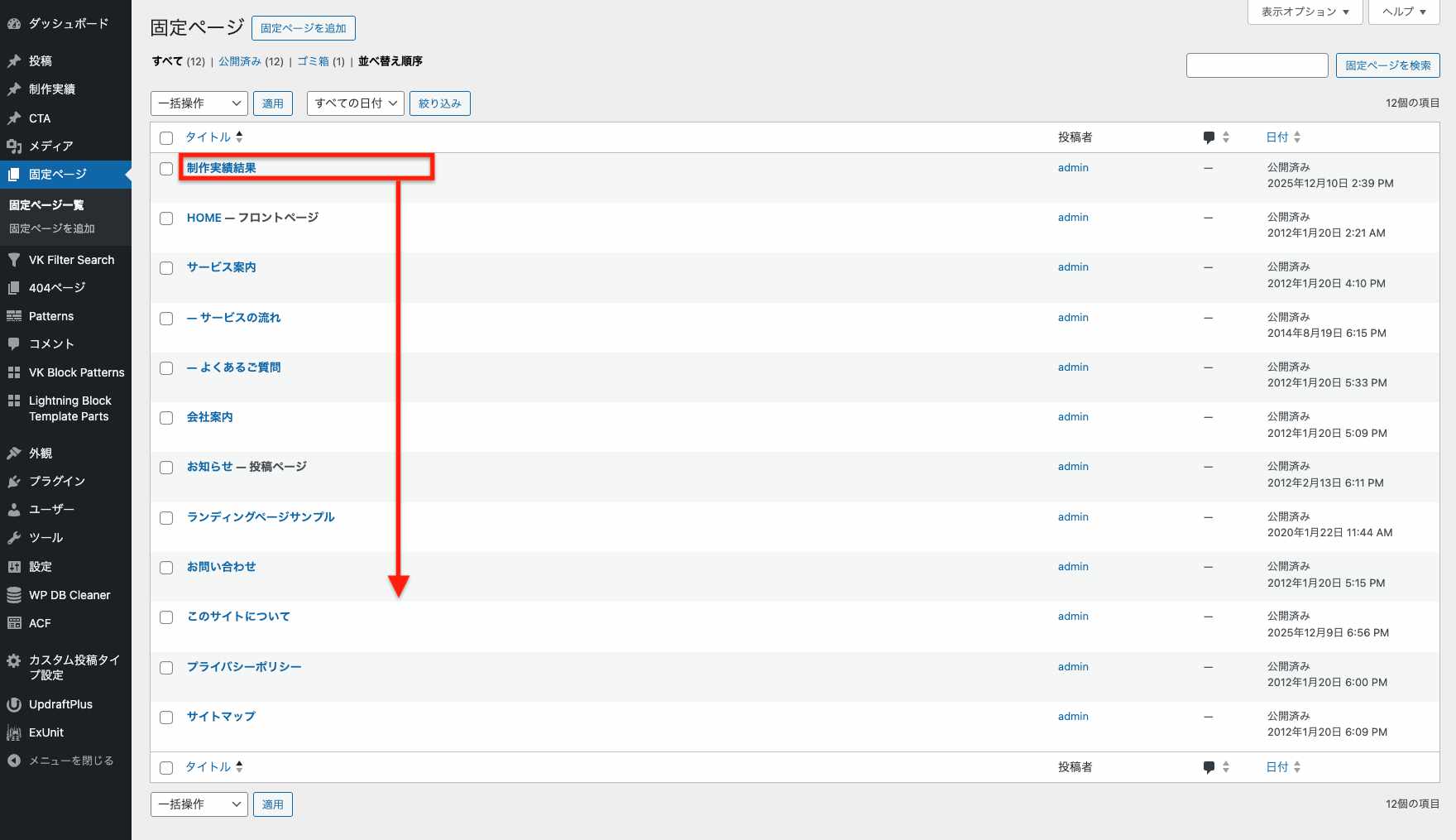Viewport: 1456px width, 840px height.
Task: Expand the 表示オプション panel
Action: click(1305, 12)
